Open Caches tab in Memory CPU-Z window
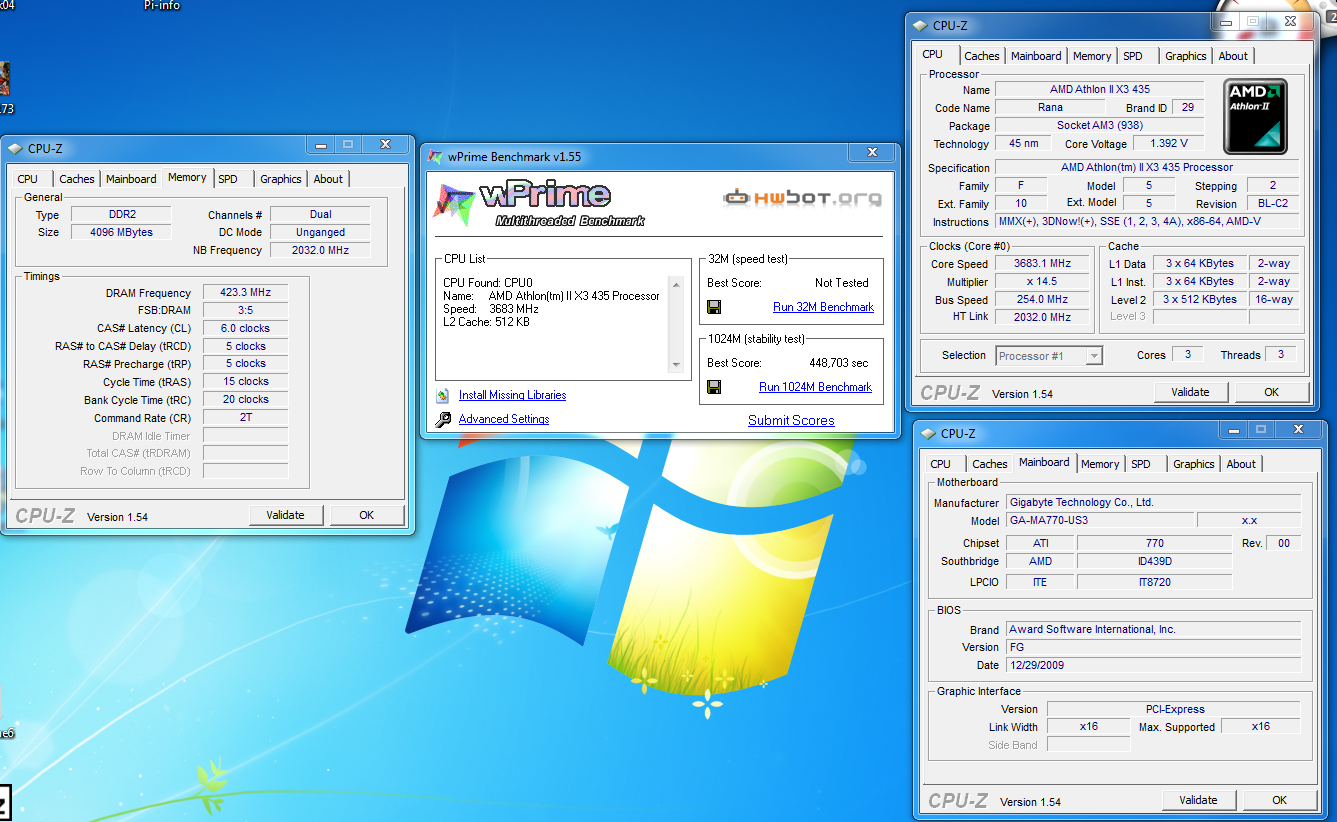Screen dimensions: 1337x822 tap(77, 179)
